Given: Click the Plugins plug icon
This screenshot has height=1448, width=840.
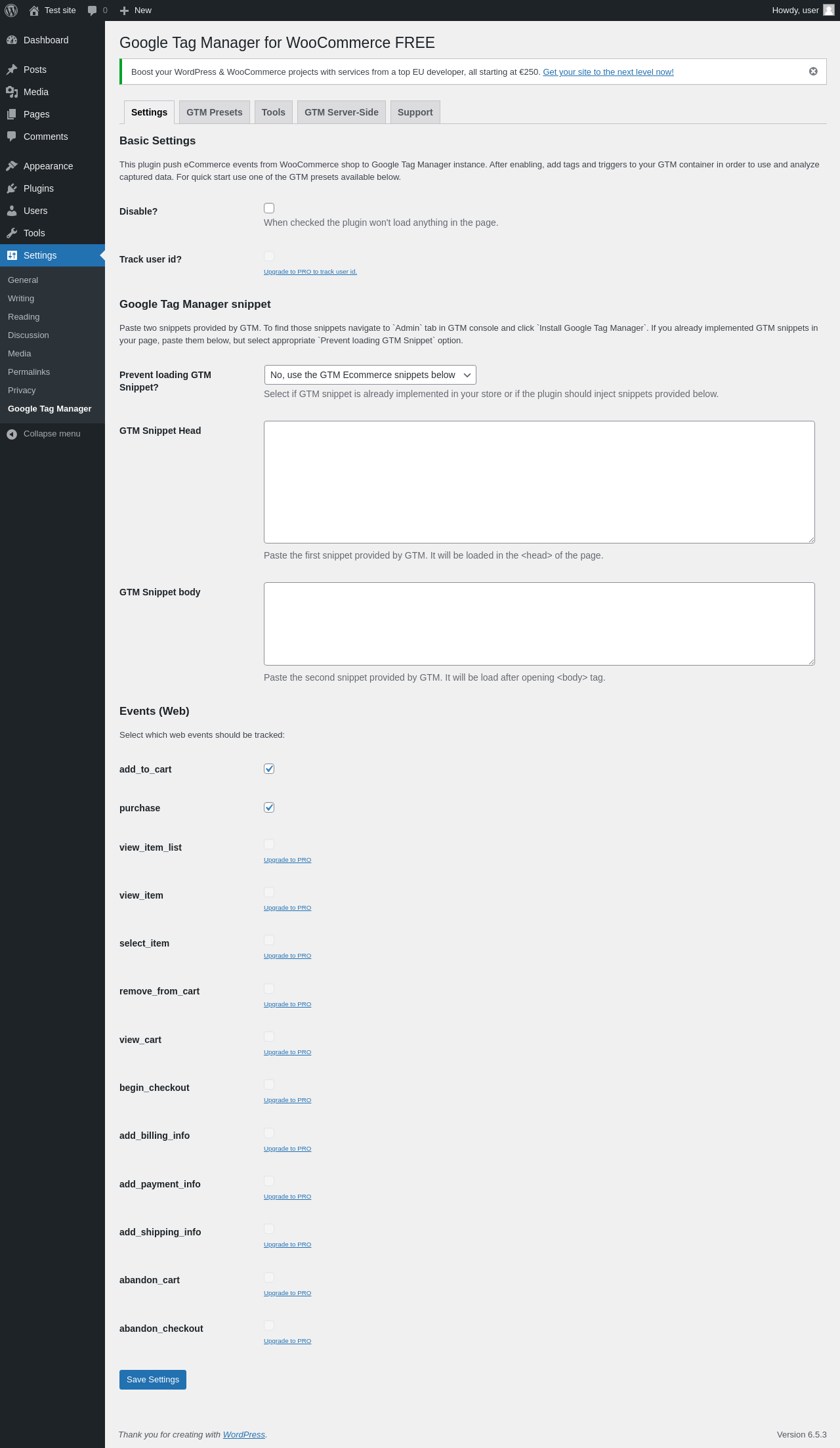Looking at the screenshot, I should 12,188.
